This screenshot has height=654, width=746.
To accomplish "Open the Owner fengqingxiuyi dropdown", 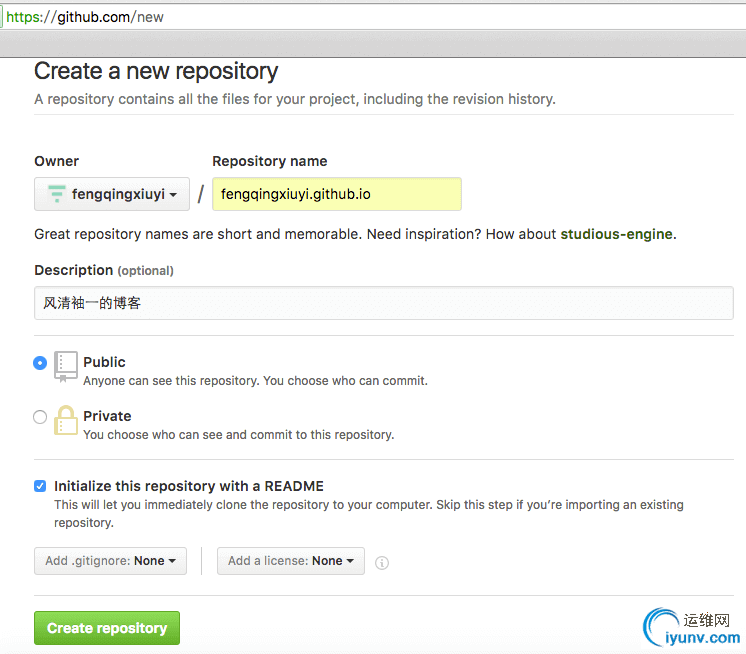I will click(112, 194).
